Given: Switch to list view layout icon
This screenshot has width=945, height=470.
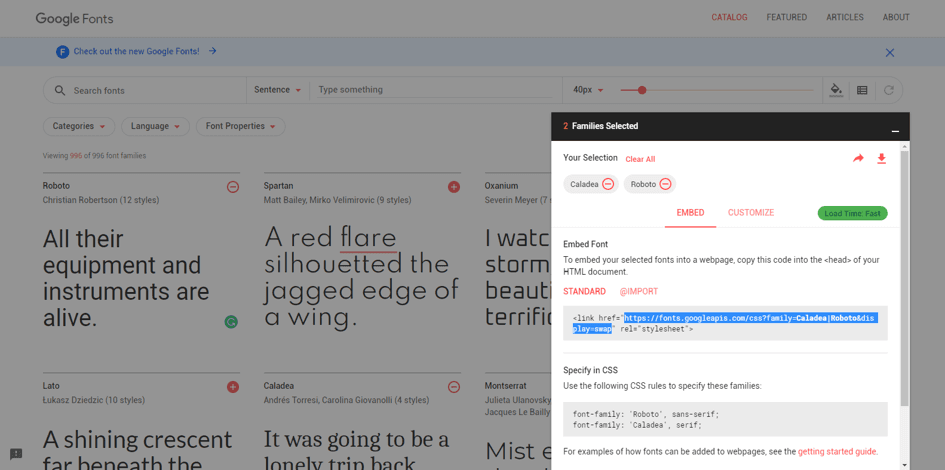Looking at the screenshot, I should [862, 90].
